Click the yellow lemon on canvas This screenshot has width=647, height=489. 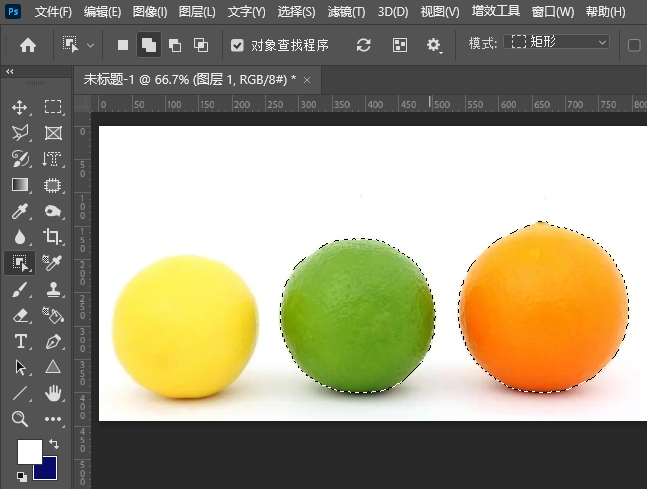coord(185,326)
